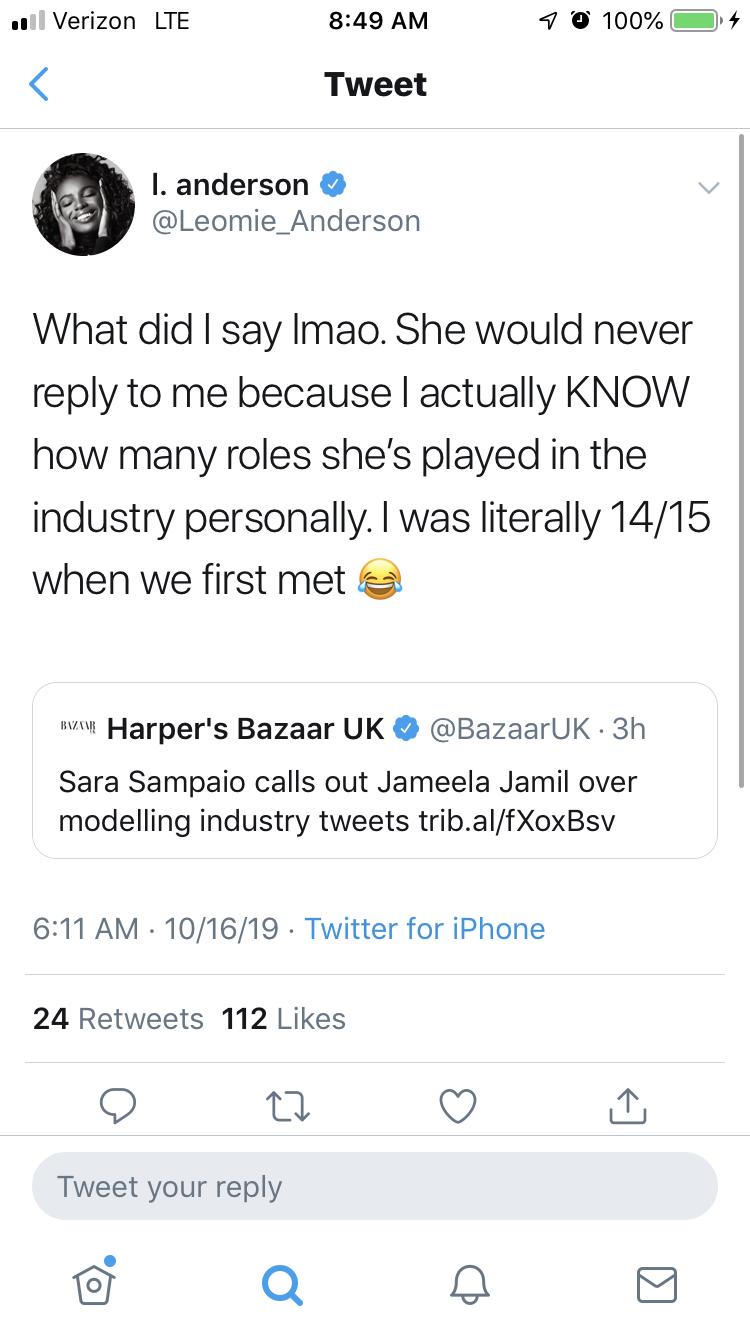Tap the @Leomie_Anderson handle
Screen dimensions: 750x1334
coord(285,221)
